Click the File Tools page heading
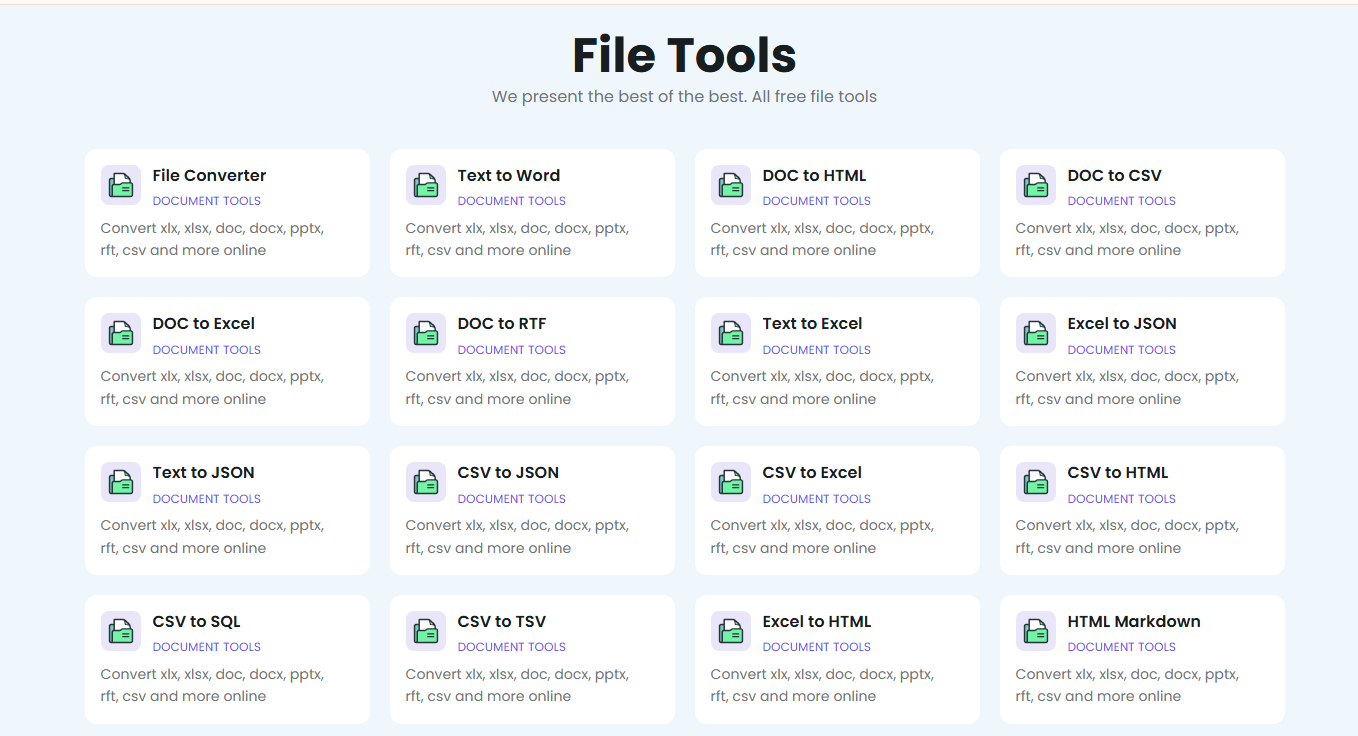1358x736 pixels. tap(684, 56)
